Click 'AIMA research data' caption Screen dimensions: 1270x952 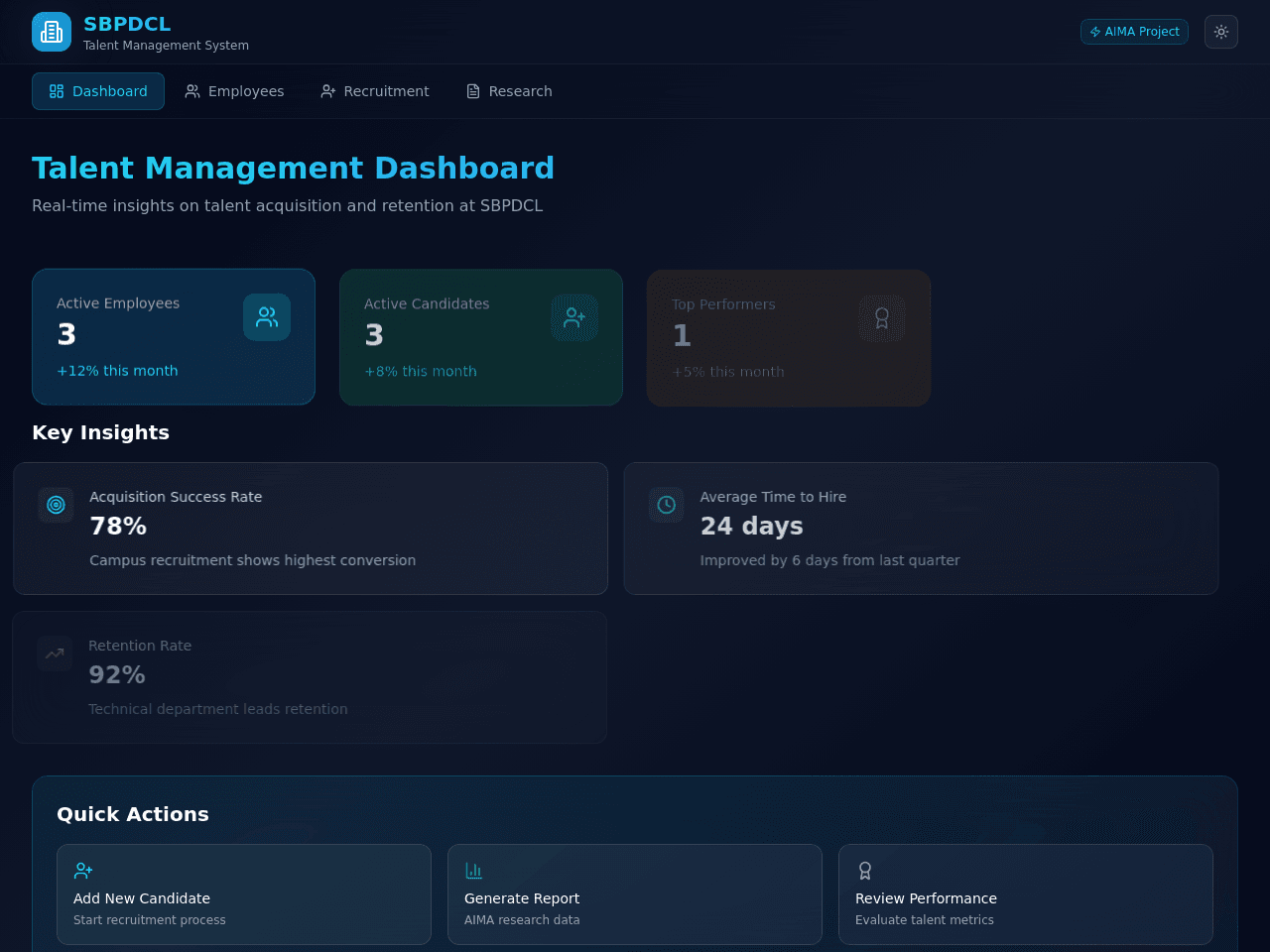coord(522,920)
